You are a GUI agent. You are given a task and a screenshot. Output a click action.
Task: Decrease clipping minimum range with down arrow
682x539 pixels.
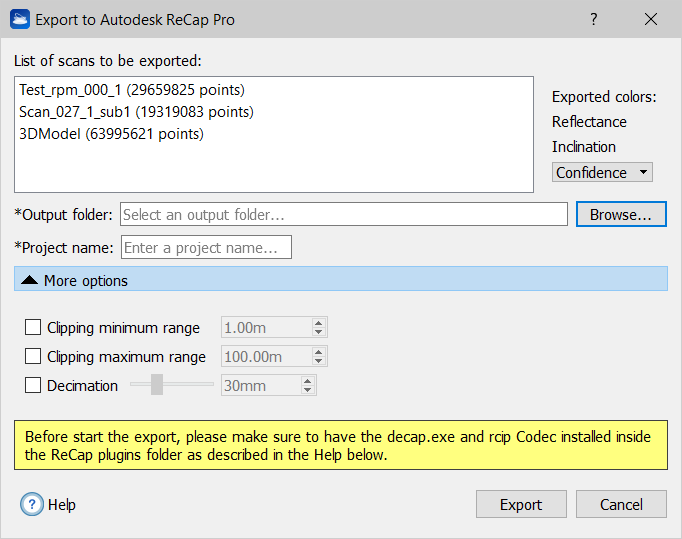coord(318,332)
